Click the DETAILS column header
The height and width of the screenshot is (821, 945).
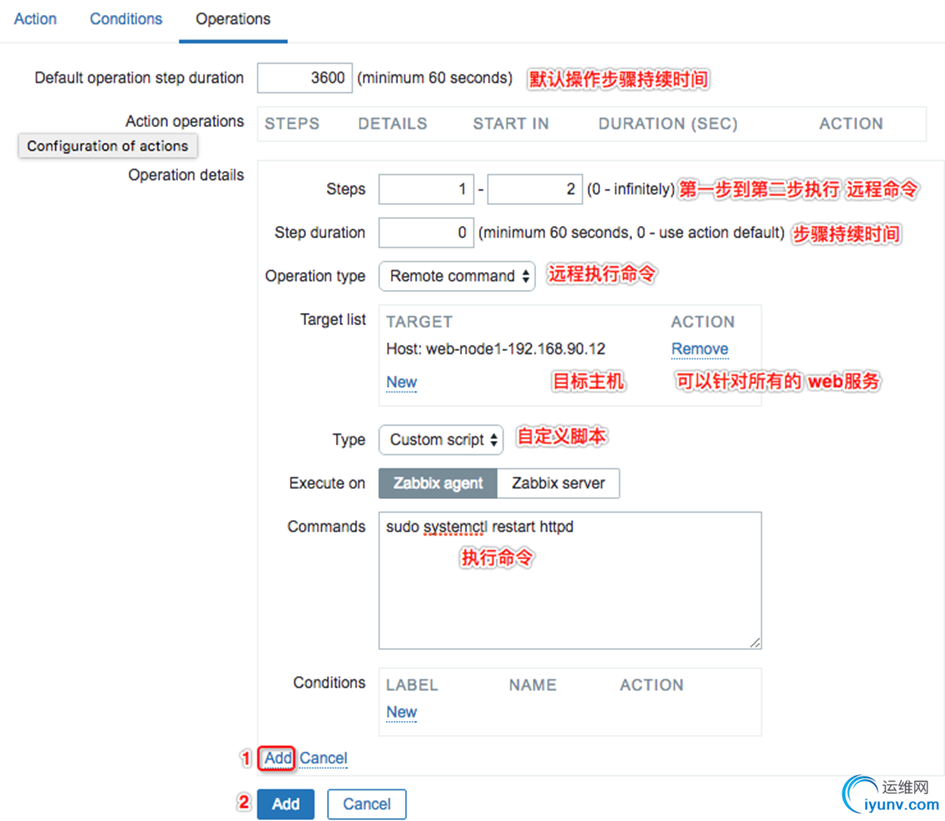[x=392, y=124]
